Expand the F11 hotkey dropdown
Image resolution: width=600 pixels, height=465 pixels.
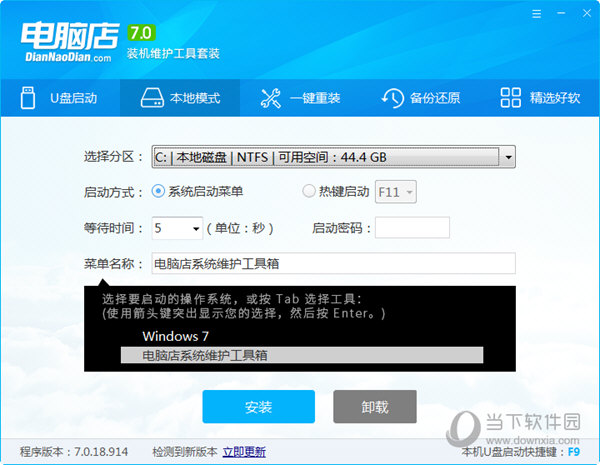point(396,192)
